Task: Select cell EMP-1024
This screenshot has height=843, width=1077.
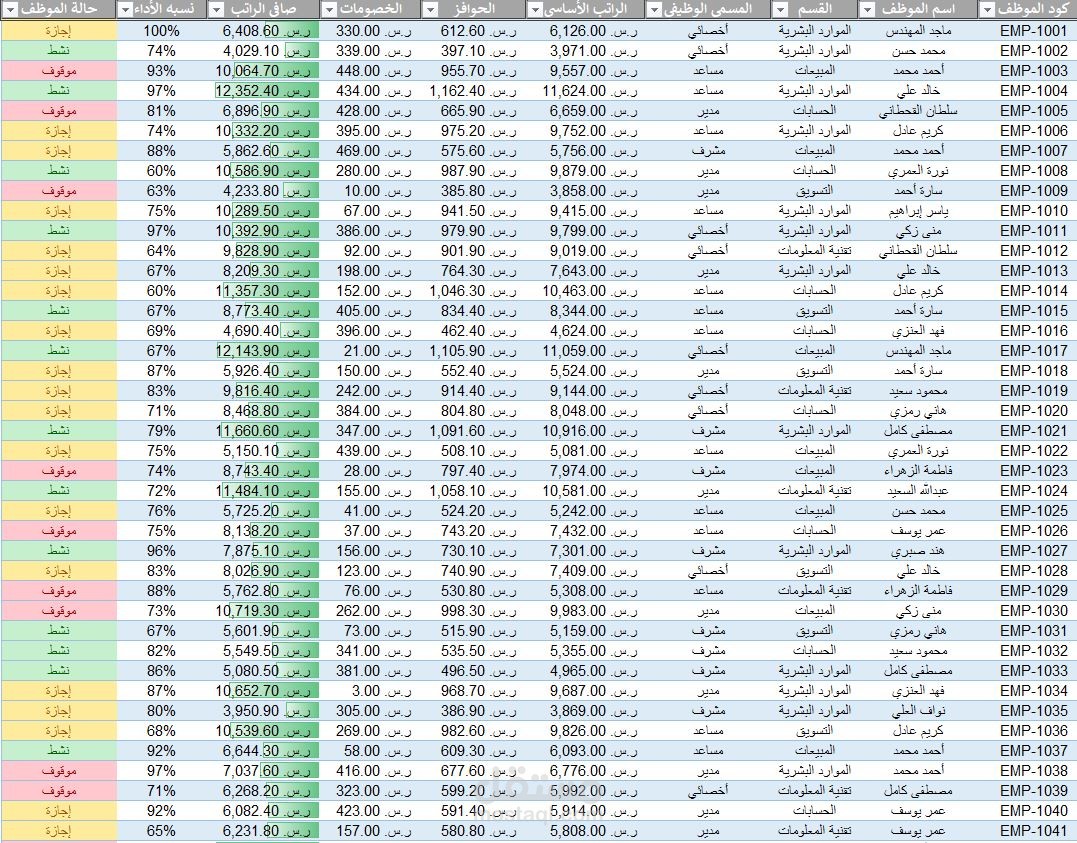Action: click(x=1027, y=491)
